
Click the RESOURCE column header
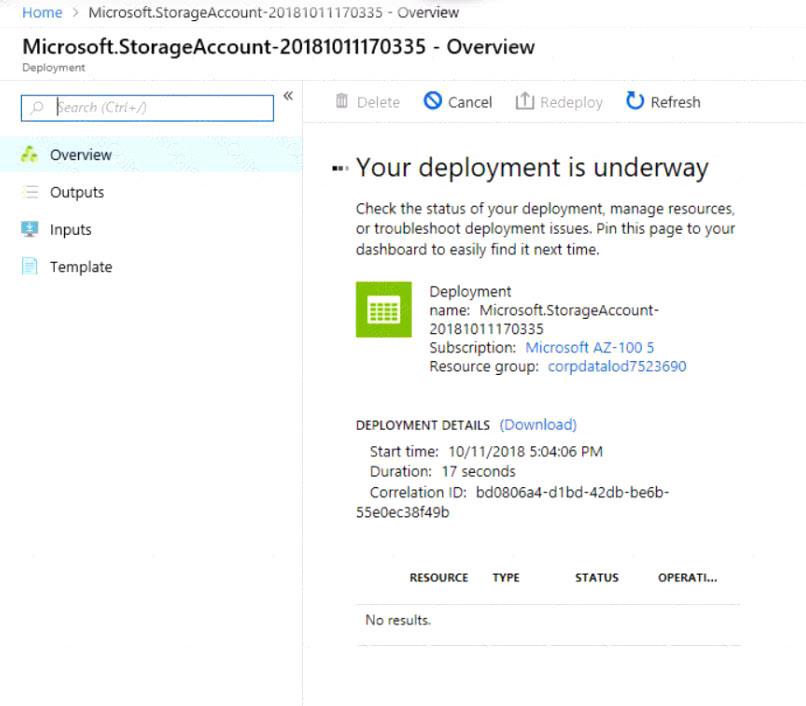pyautogui.click(x=438, y=577)
